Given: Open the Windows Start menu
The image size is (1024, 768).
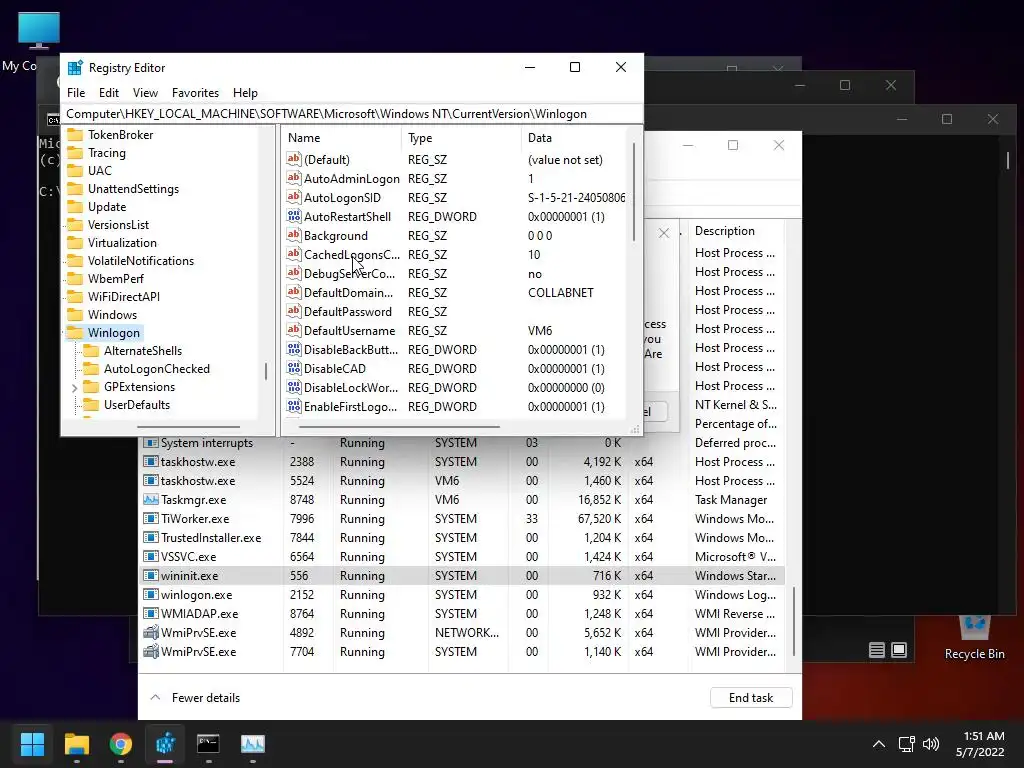Looking at the screenshot, I should coord(32,744).
